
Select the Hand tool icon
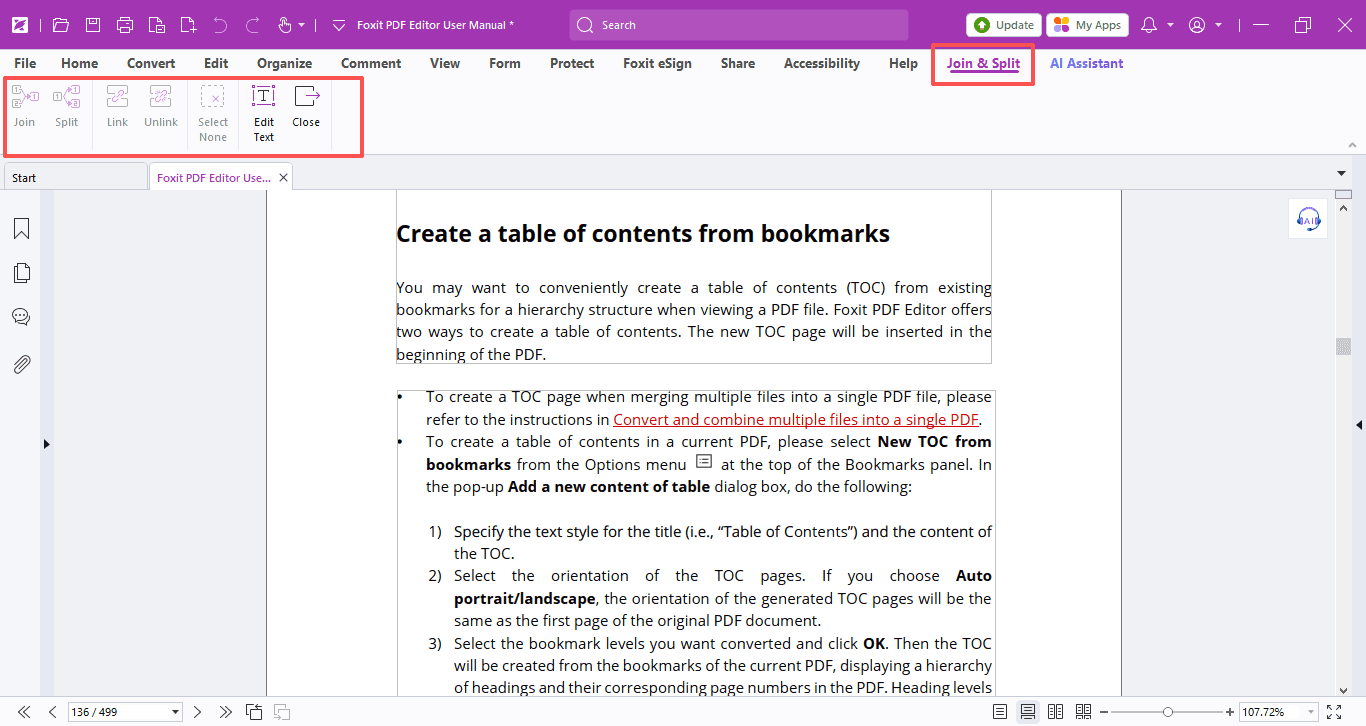point(284,25)
